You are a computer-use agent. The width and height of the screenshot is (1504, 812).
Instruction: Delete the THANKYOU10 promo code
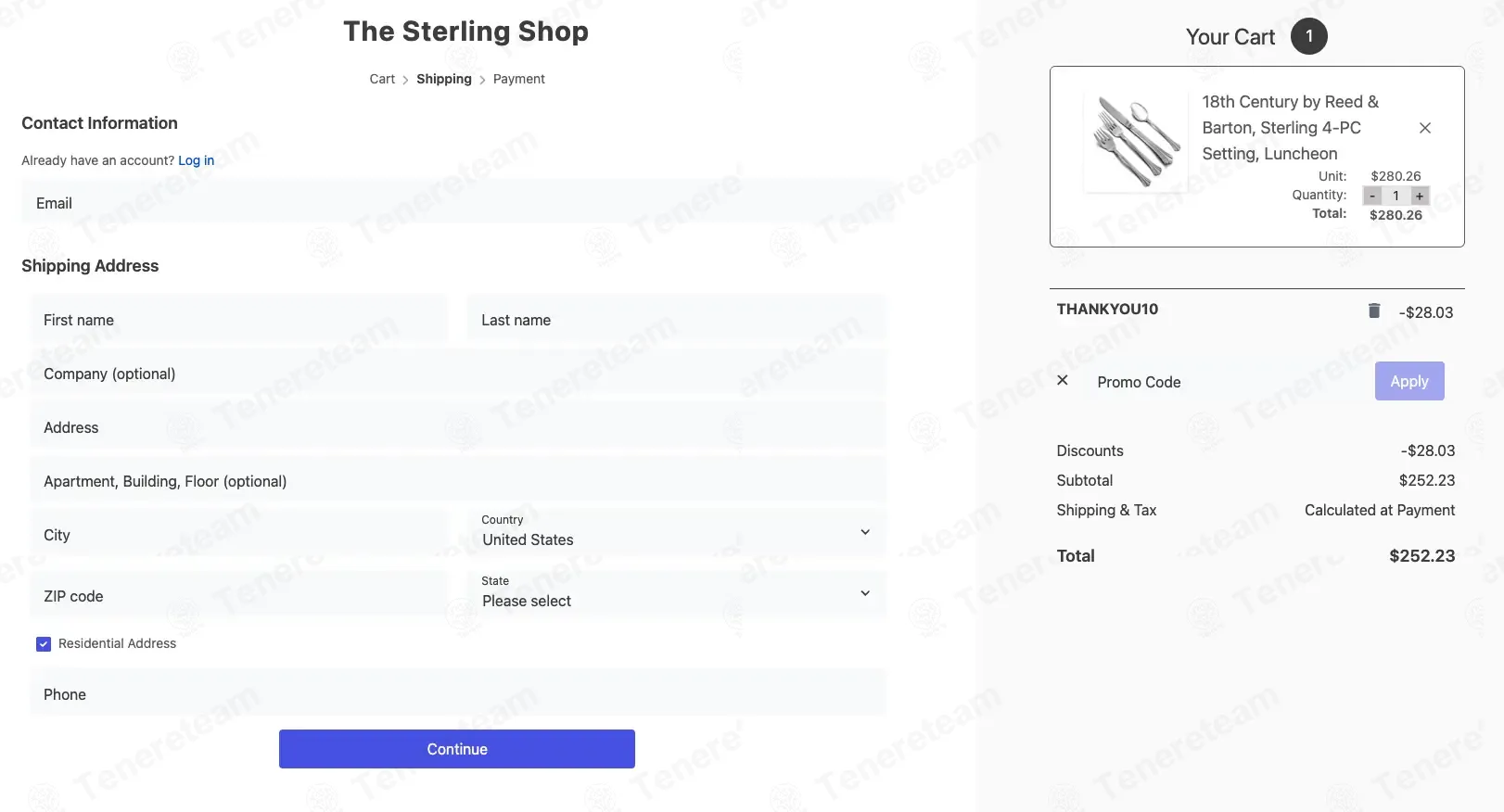1374,311
